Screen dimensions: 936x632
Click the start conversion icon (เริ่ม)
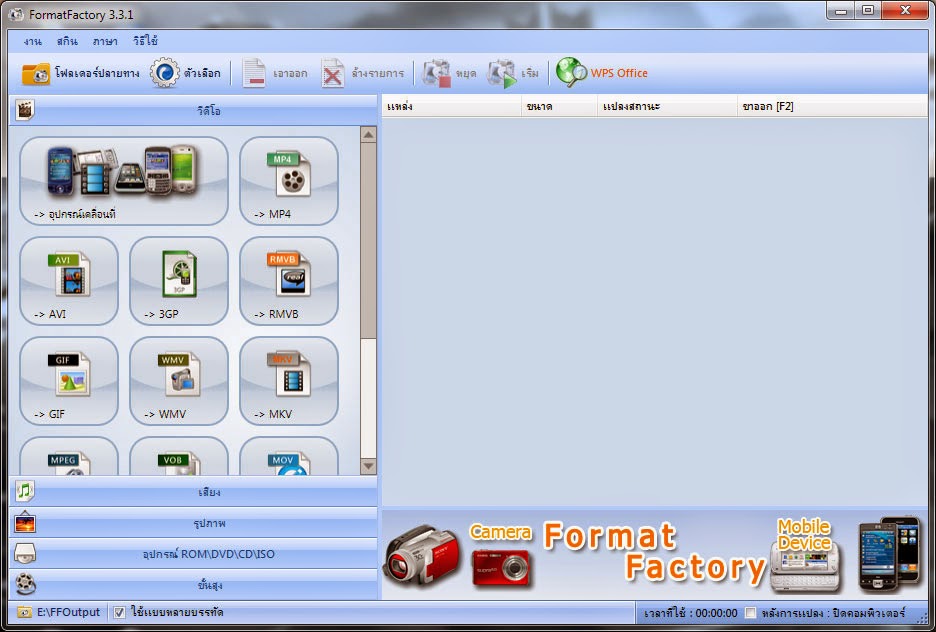(x=502, y=73)
